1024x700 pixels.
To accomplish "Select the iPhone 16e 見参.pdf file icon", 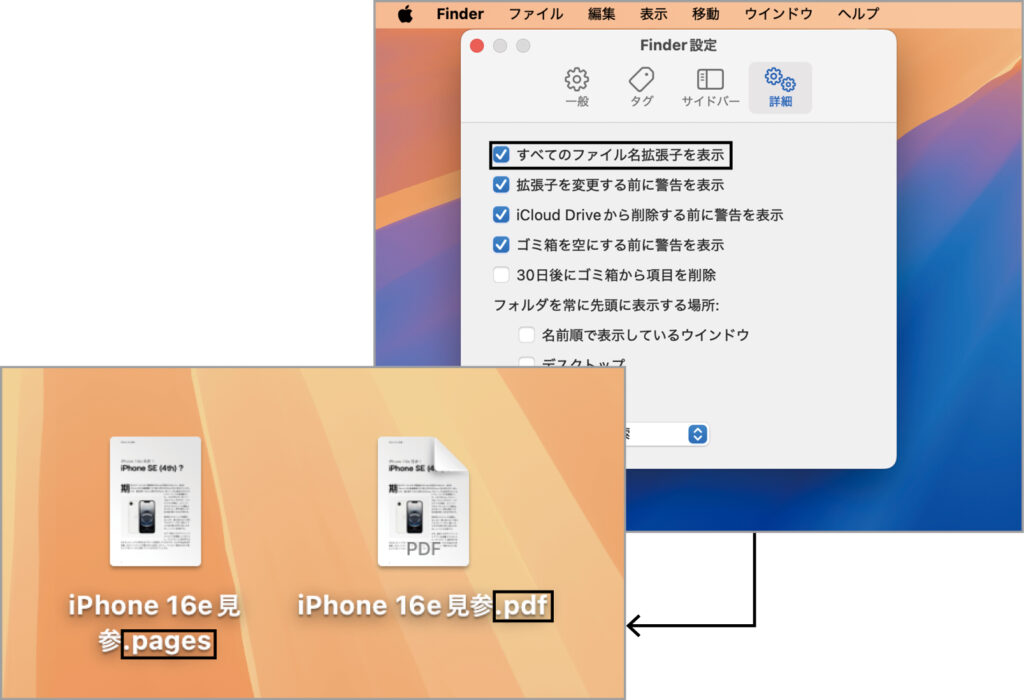I will 423,501.
